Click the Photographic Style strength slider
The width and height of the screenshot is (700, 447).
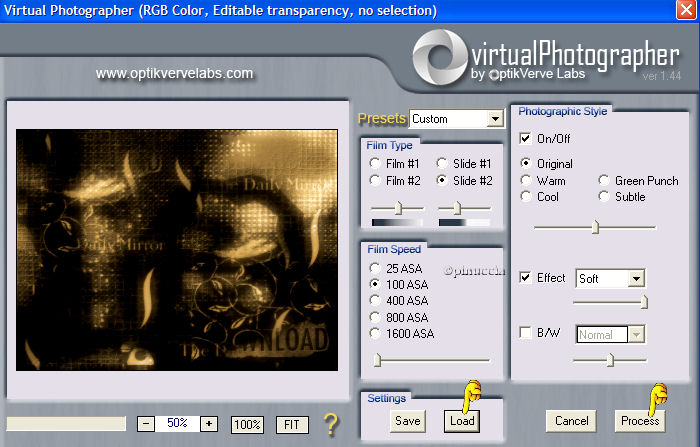[595, 227]
